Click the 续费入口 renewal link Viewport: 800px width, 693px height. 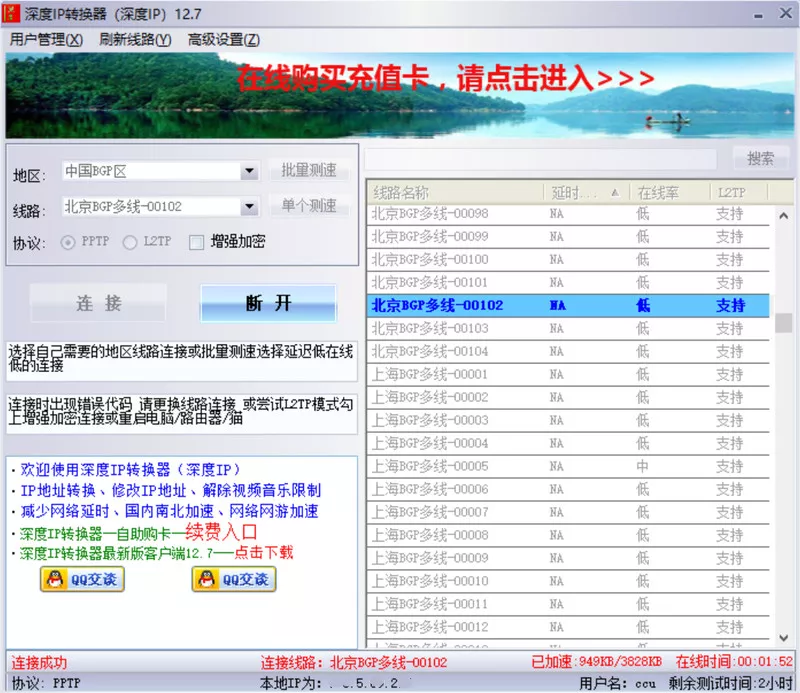(221, 532)
